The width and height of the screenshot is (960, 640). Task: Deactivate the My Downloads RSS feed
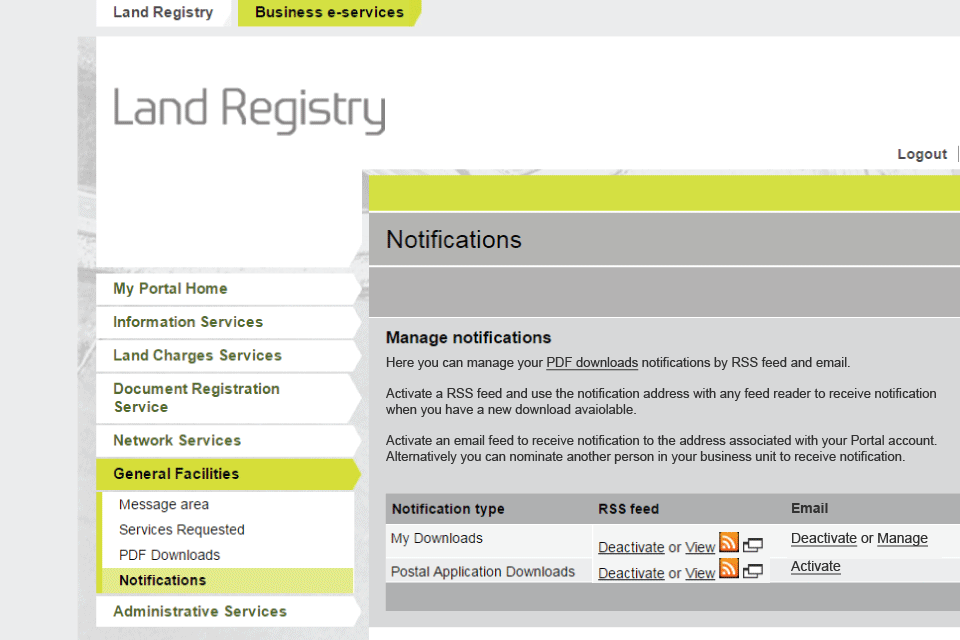coord(631,547)
